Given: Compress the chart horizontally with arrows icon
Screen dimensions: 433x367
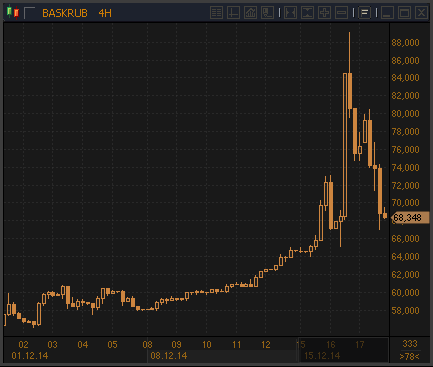Looking at the screenshot, I should tap(290, 13).
